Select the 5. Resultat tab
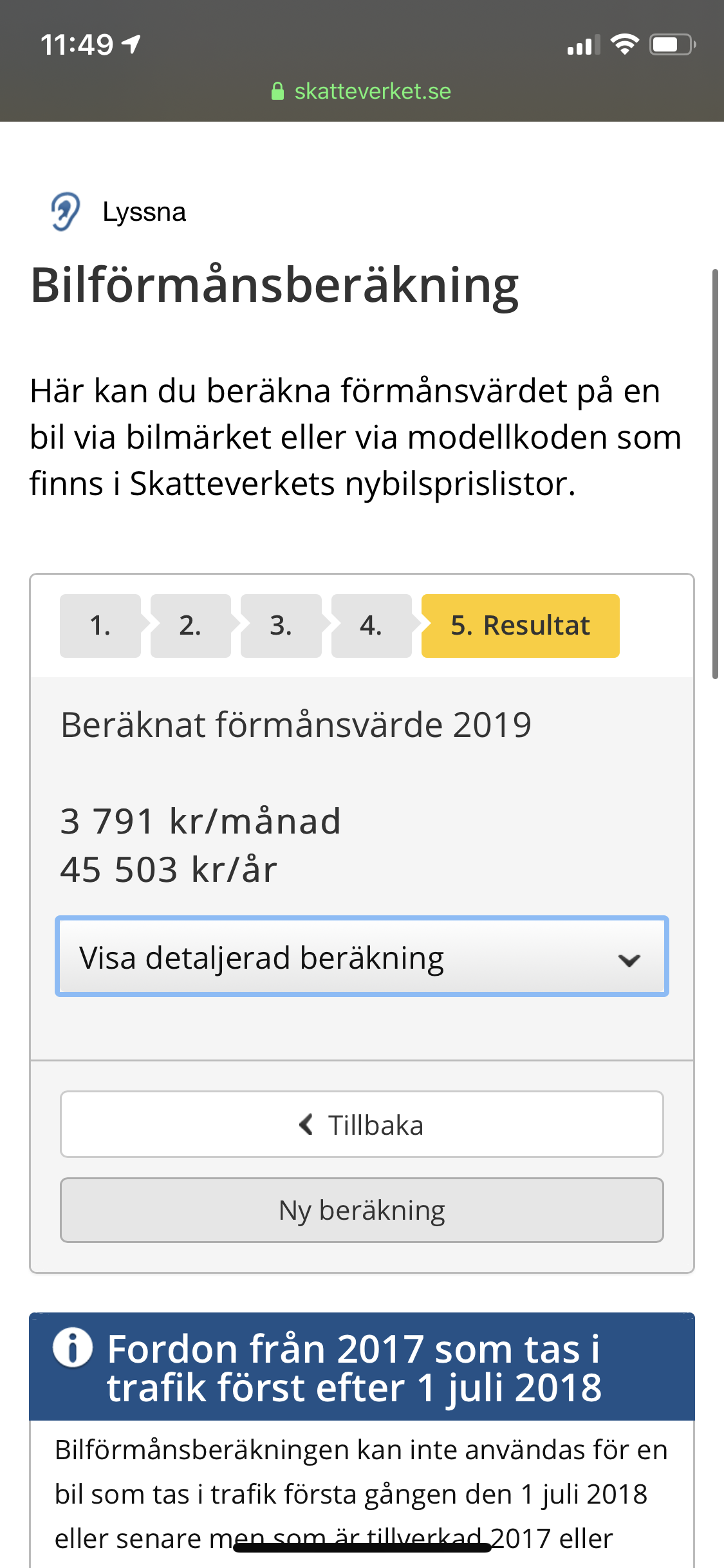724x1568 pixels. [x=520, y=626]
